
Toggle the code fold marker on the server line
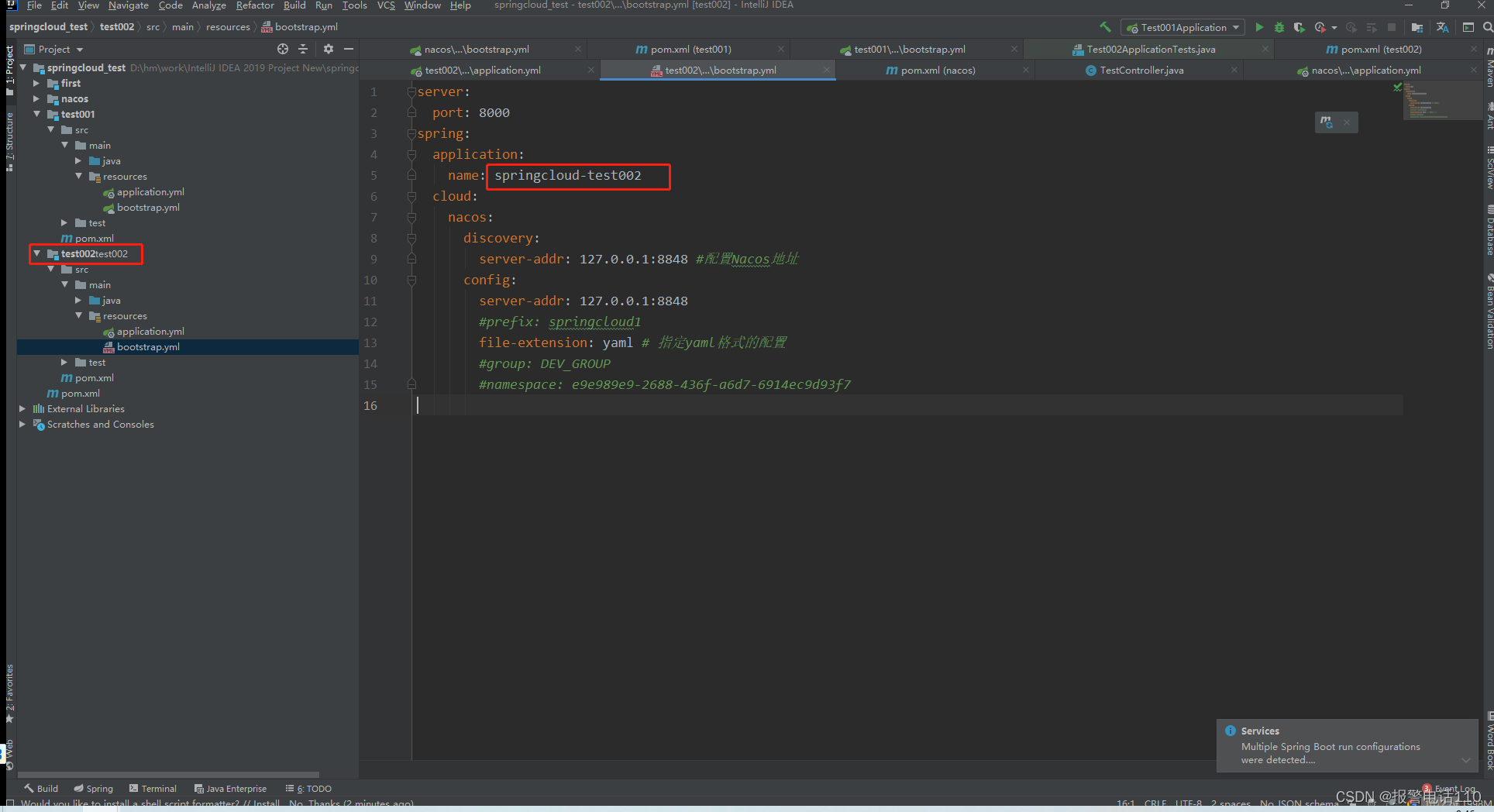411,91
